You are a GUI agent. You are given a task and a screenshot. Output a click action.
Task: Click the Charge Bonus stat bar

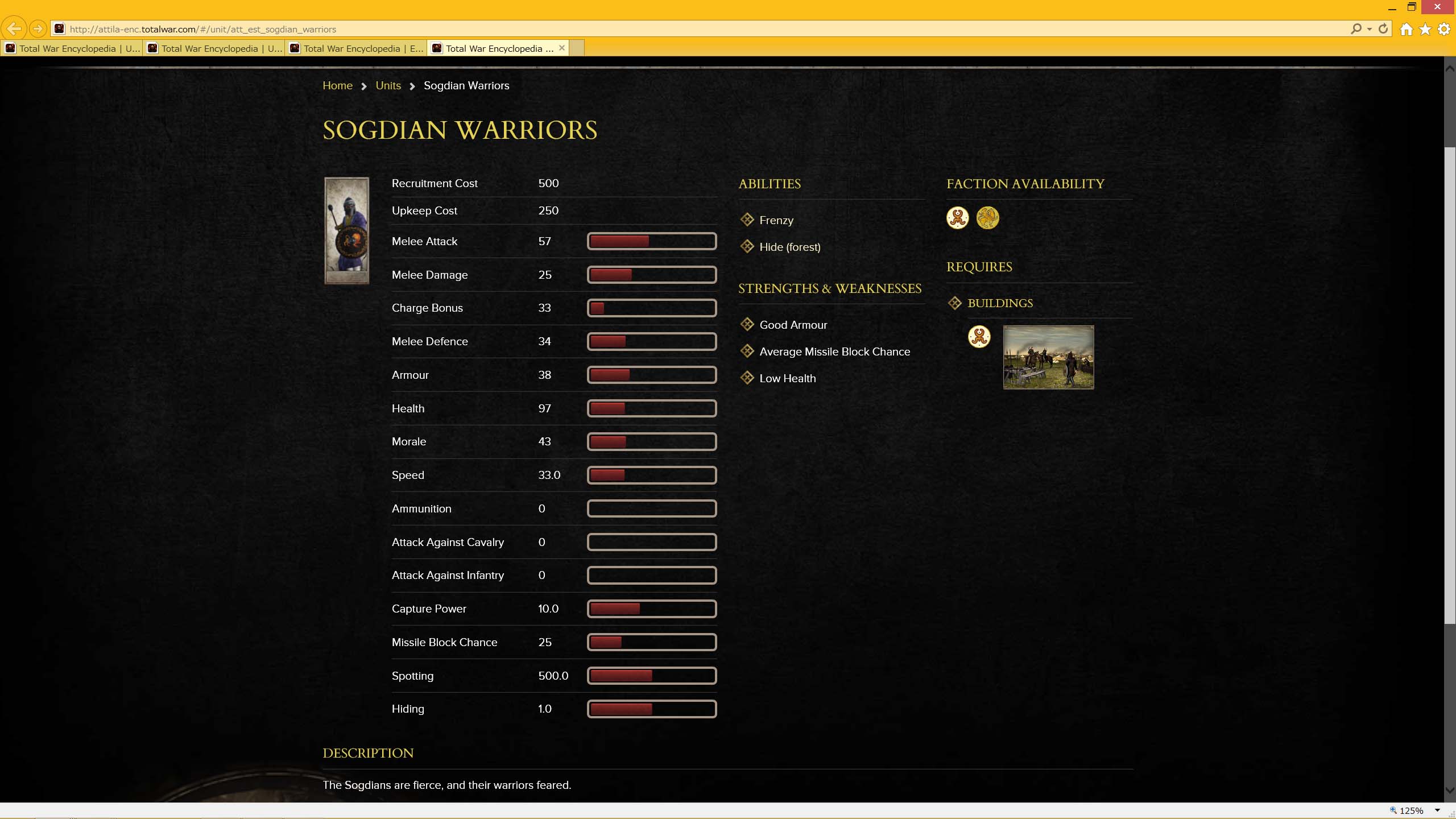652,308
